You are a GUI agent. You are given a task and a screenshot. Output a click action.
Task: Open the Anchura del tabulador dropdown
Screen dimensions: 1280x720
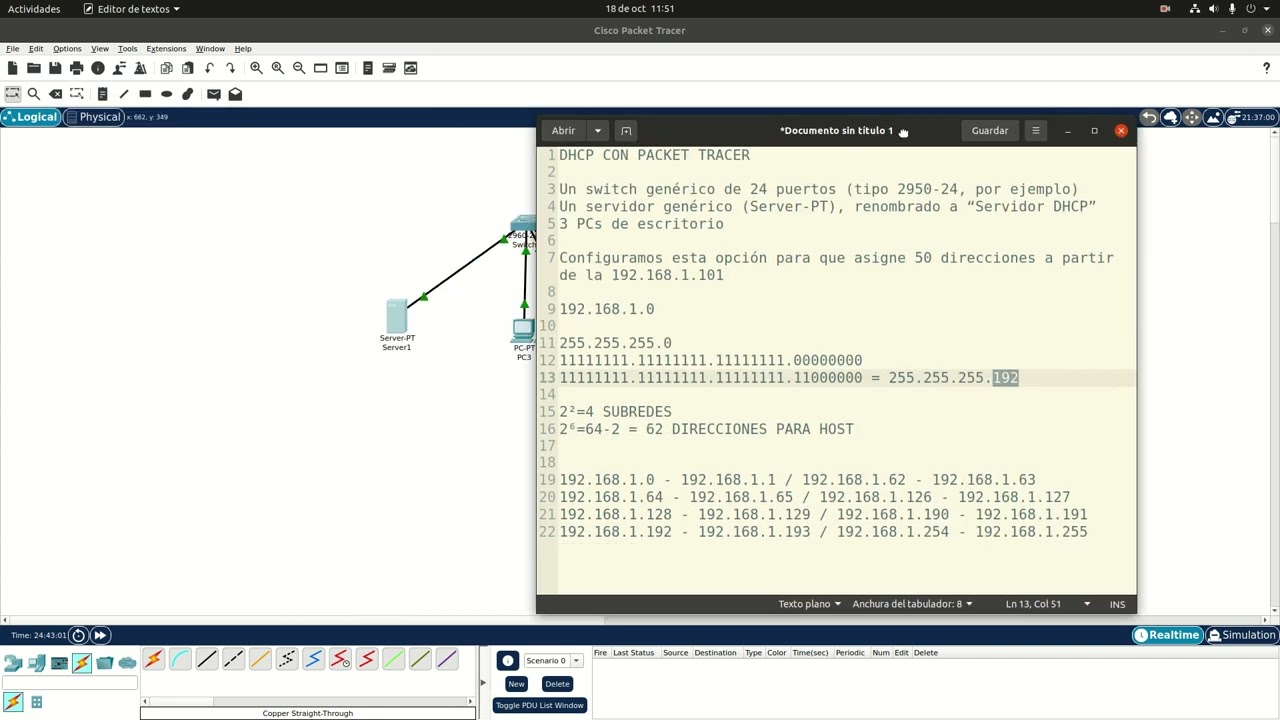pos(912,604)
